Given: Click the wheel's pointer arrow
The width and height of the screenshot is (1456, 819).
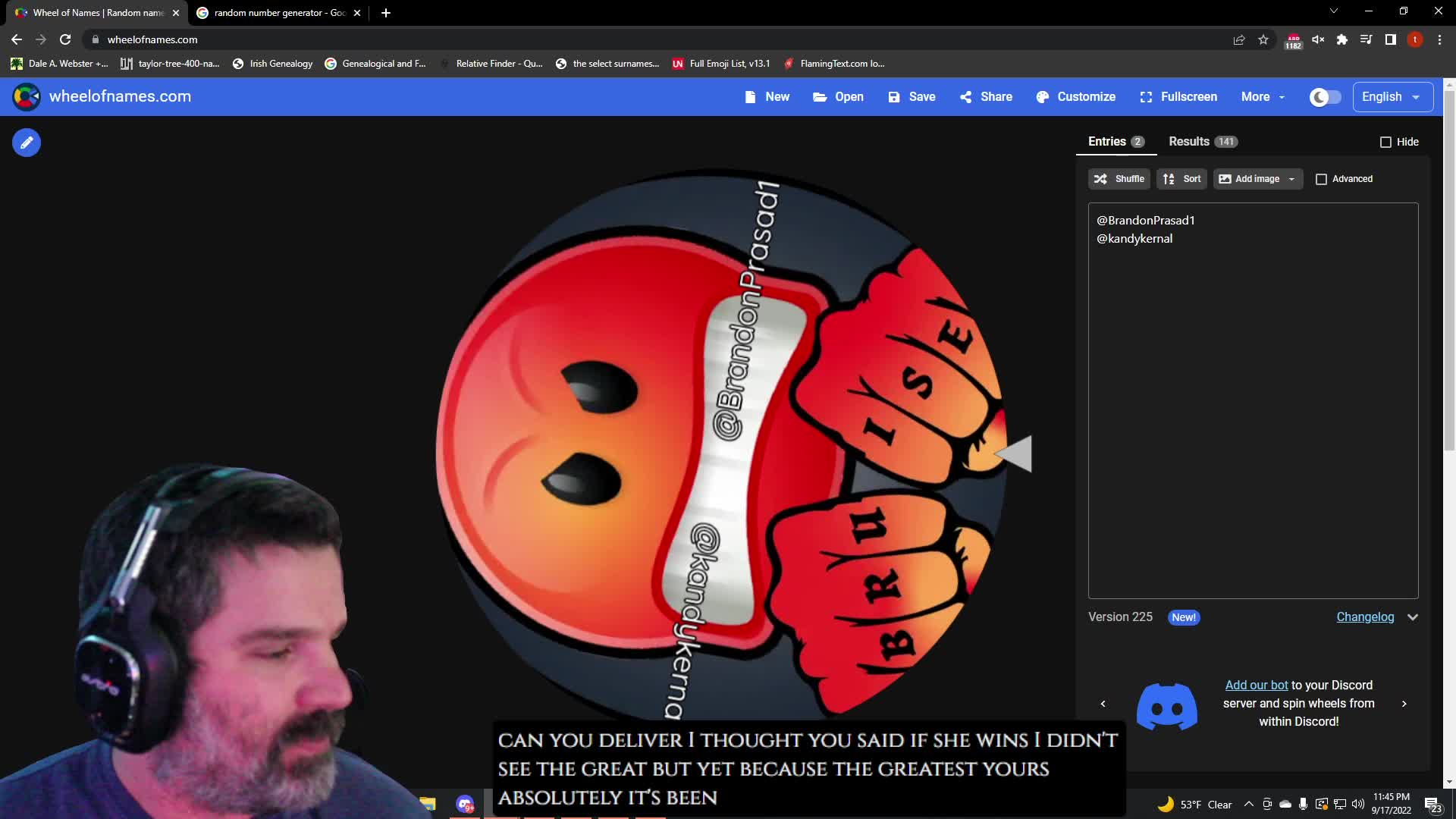Looking at the screenshot, I should 1013,453.
